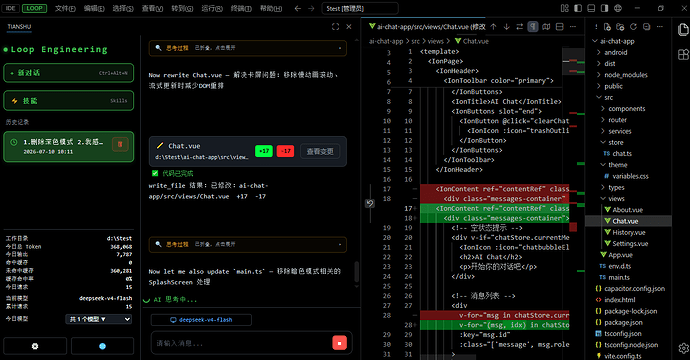The height and width of the screenshot is (360, 690).
Task: Click the open book icon in diff toolbar
Action: (x=546, y=27)
